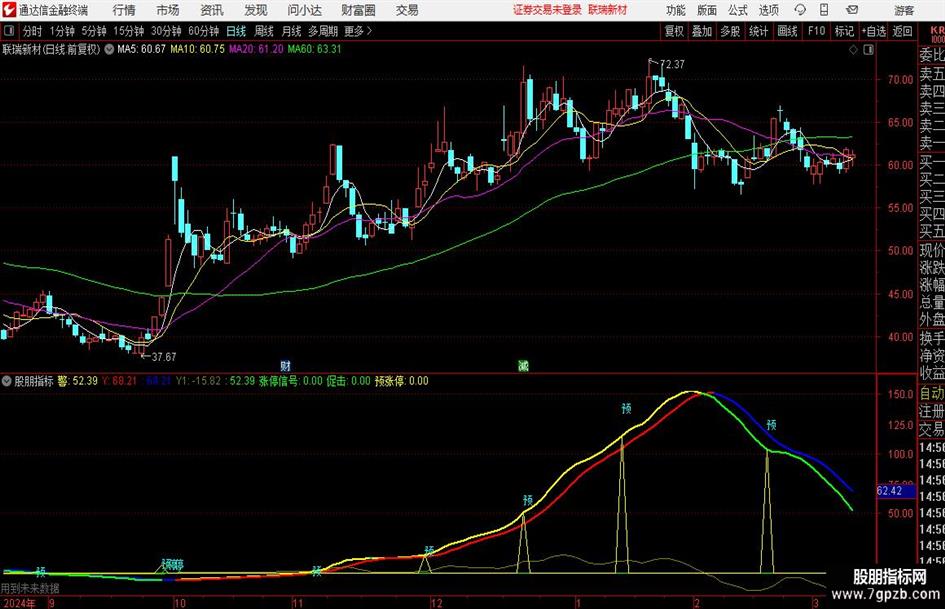Click the 2024年 date axis label

tap(19, 603)
